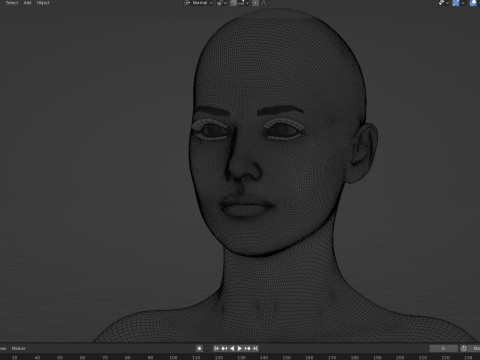Click frame 80 on timeline ruler
The width and height of the screenshot is (480, 360).
point(128,357)
